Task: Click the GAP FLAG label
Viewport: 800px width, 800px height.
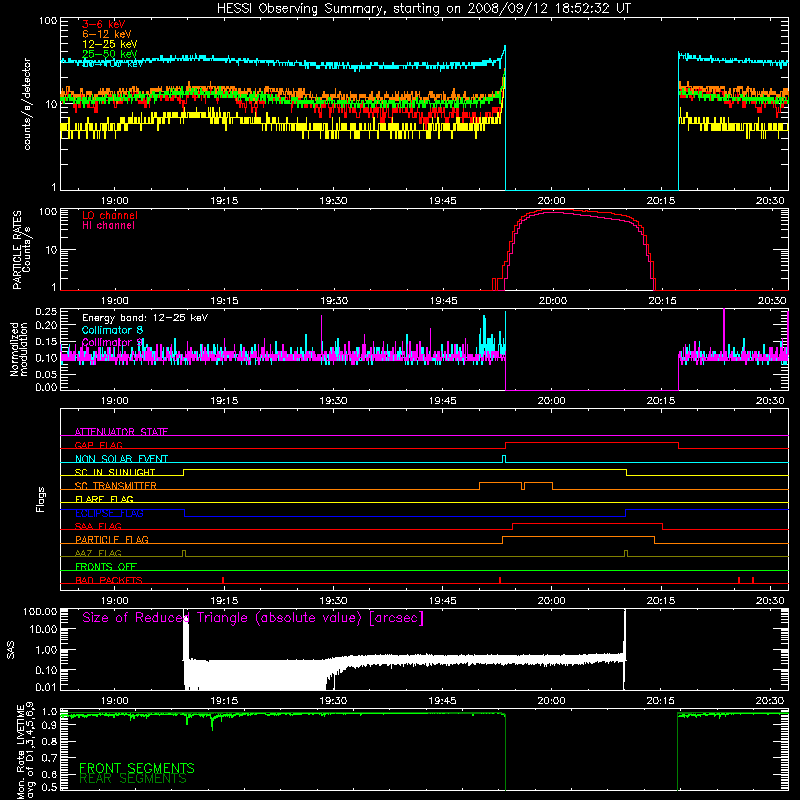Action: tap(98, 445)
